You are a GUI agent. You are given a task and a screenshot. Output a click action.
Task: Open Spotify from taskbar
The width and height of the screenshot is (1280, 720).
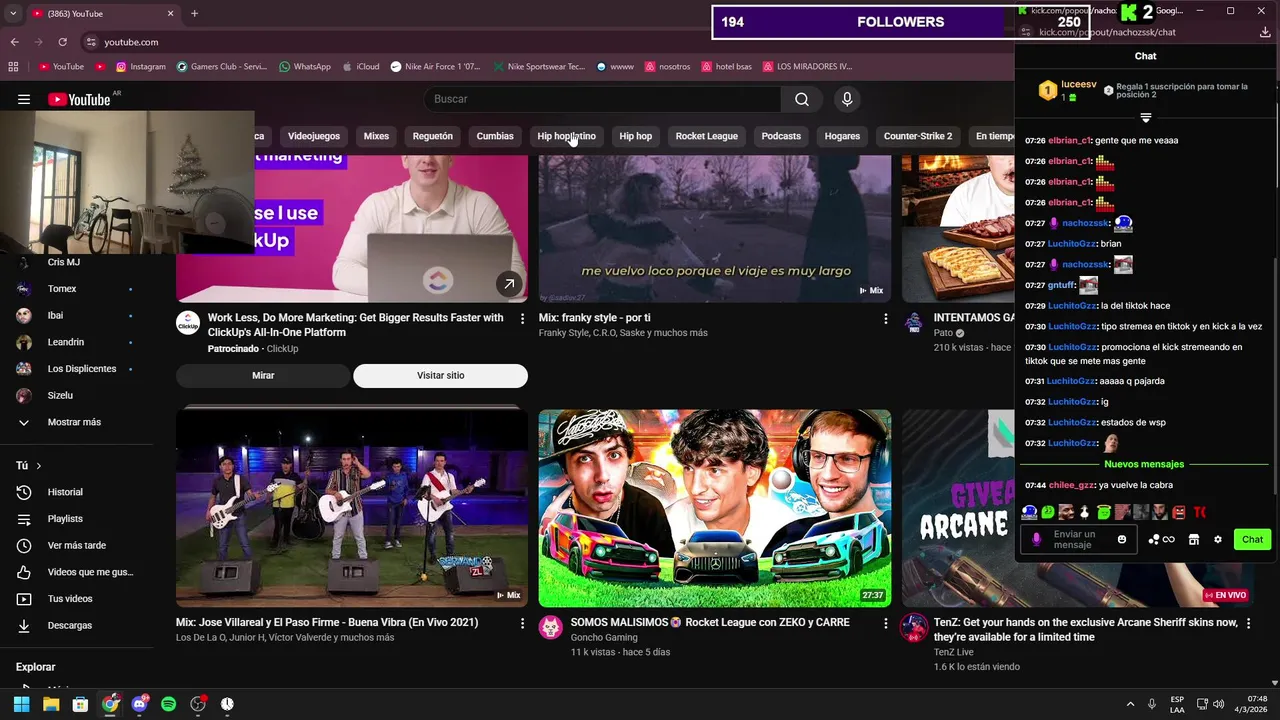pyautogui.click(x=169, y=704)
